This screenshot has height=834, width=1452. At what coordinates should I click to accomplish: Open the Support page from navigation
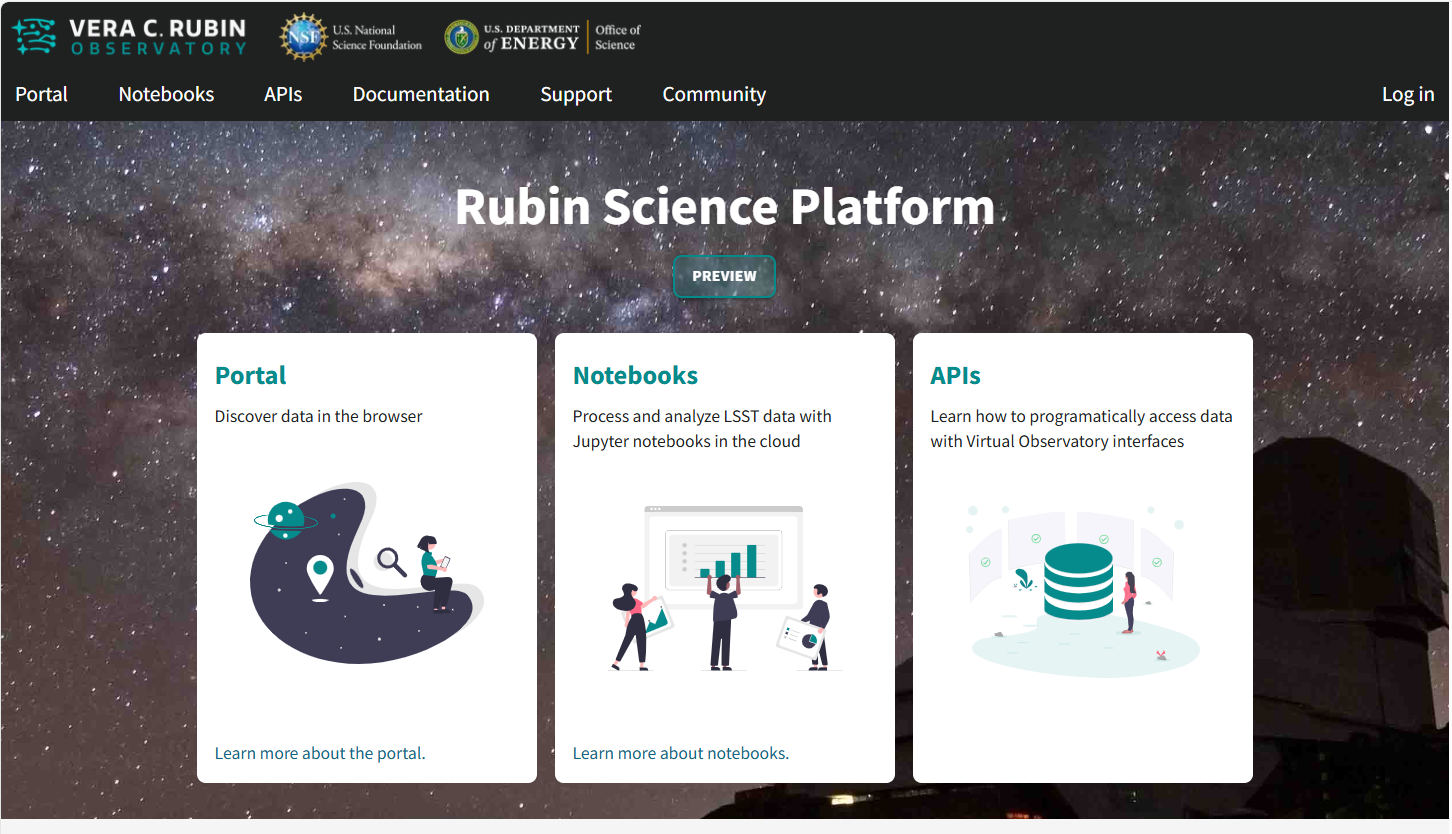click(x=576, y=94)
